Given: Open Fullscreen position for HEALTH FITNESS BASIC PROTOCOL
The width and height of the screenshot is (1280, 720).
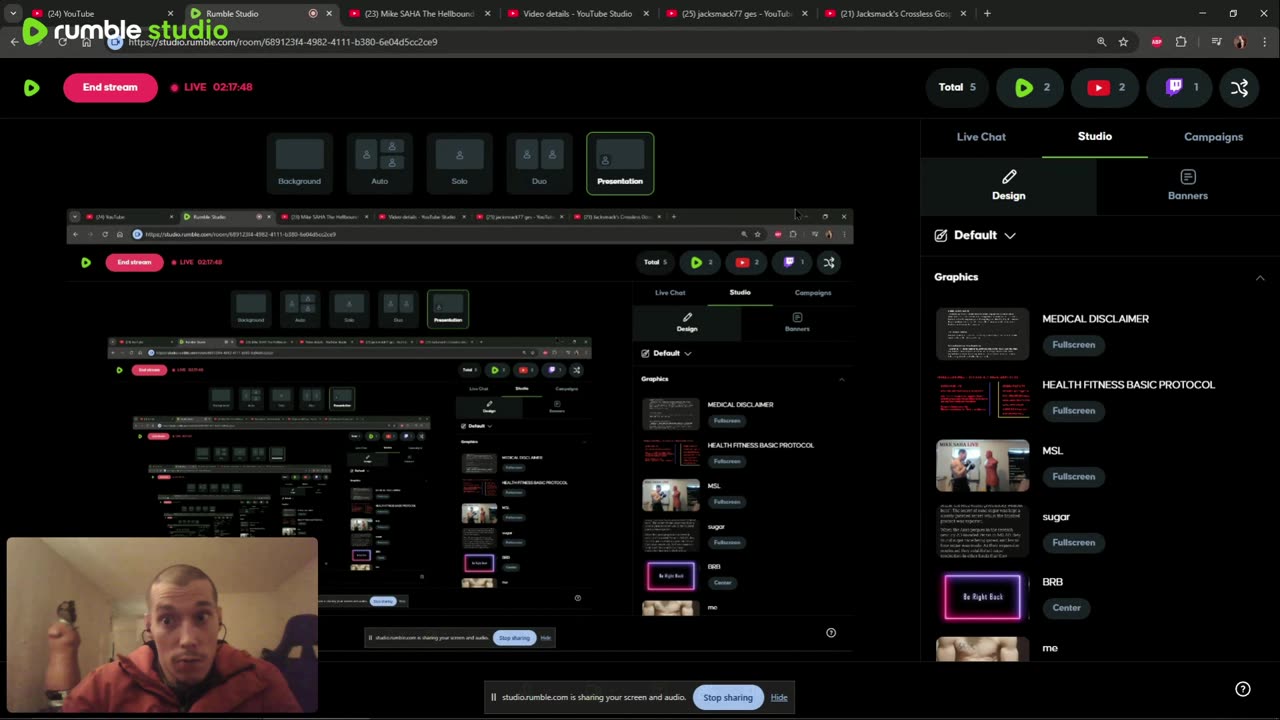Looking at the screenshot, I should click(x=1073, y=411).
